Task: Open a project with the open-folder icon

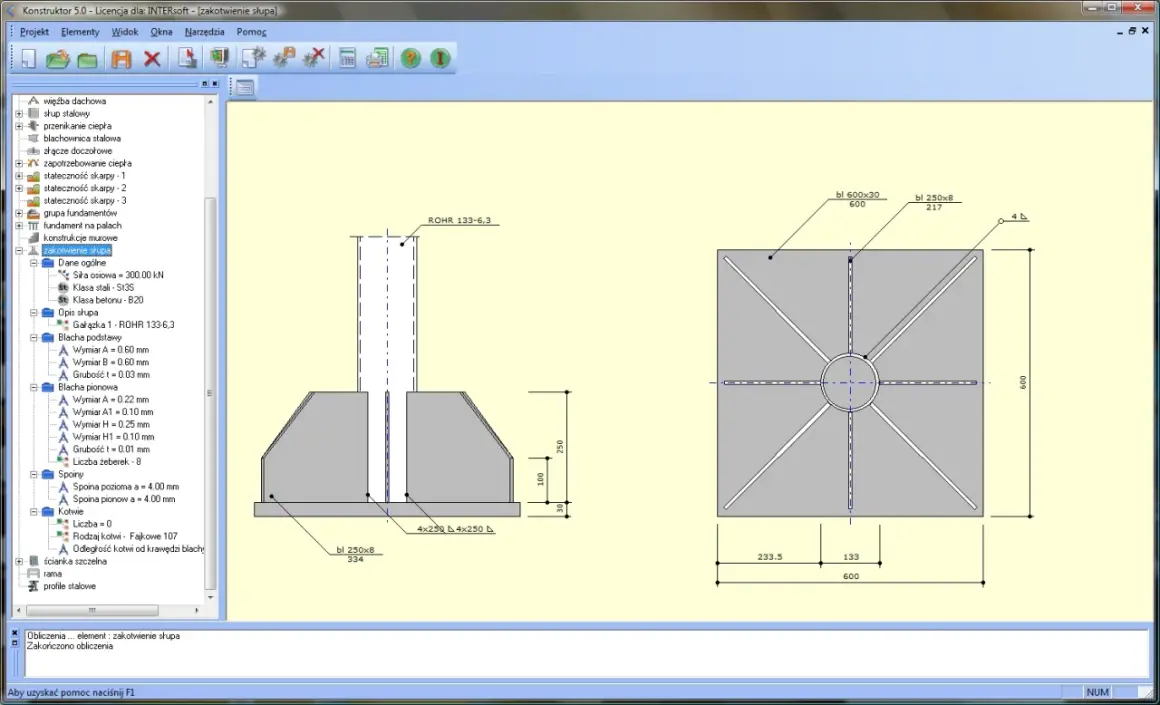Action: tap(58, 58)
